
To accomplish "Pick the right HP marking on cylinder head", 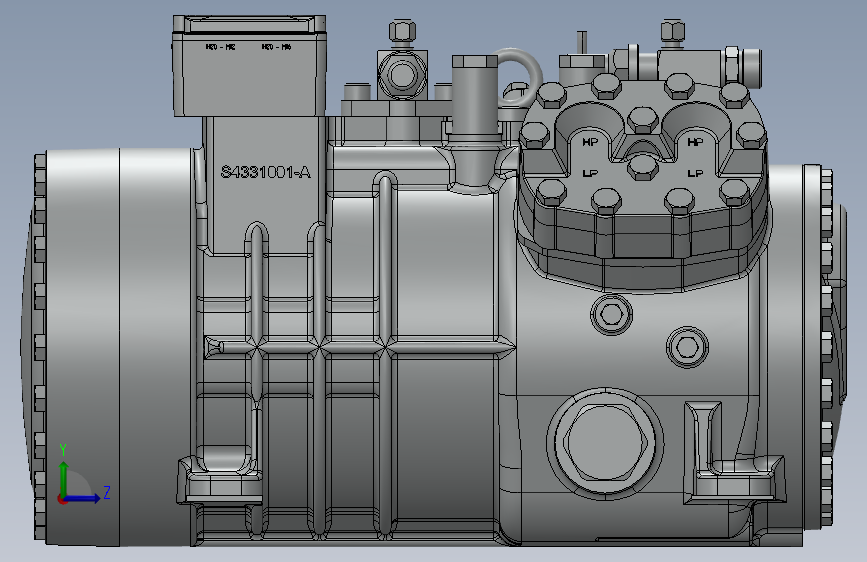I will [x=695, y=142].
